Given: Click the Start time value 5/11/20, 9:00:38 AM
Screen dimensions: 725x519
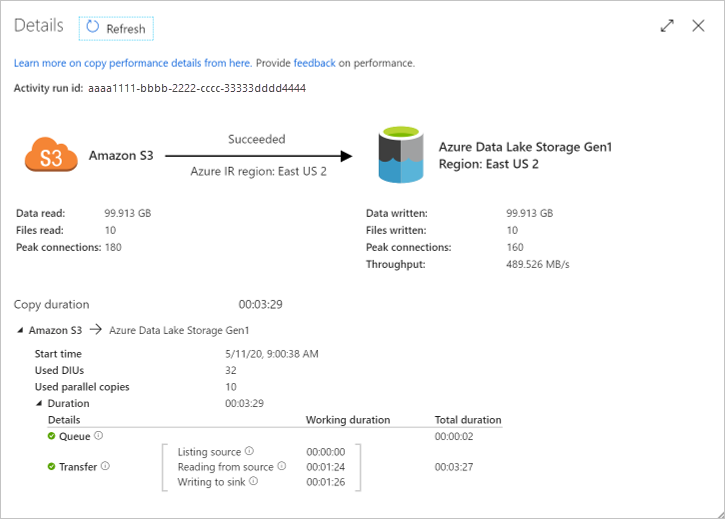Looking at the screenshot, I should coord(272,354).
